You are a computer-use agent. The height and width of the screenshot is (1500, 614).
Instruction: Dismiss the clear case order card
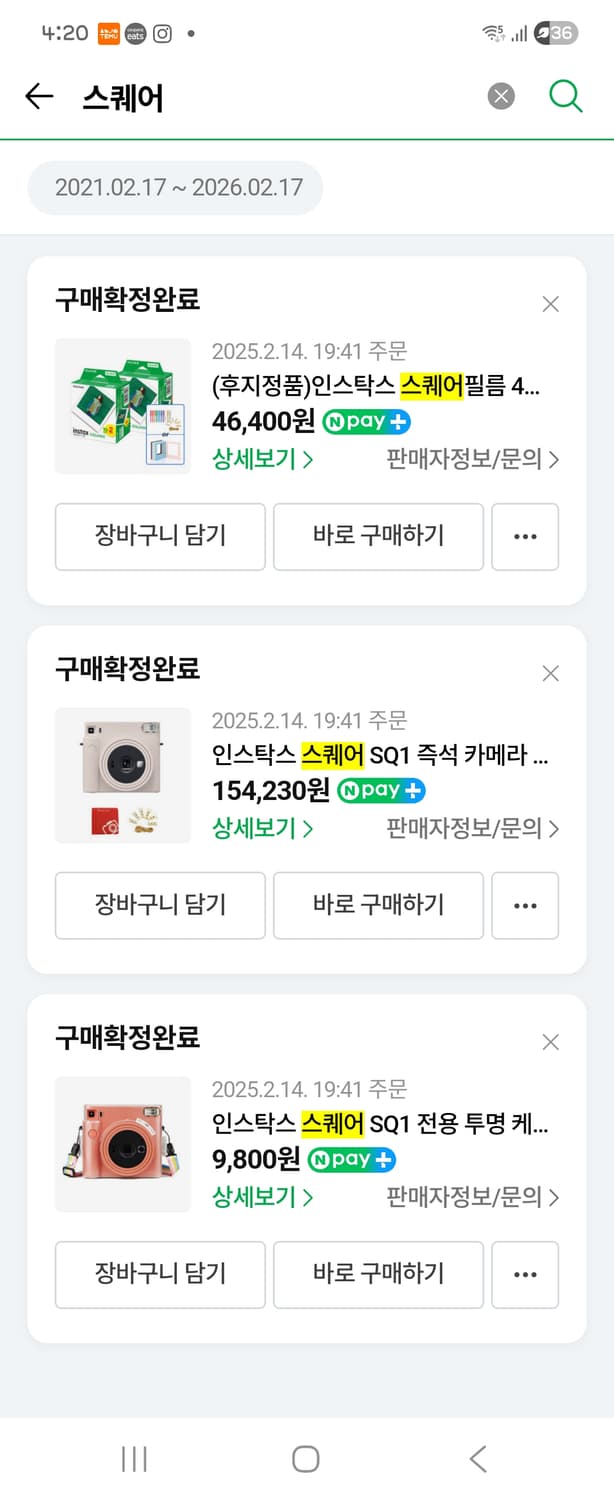(x=550, y=1041)
